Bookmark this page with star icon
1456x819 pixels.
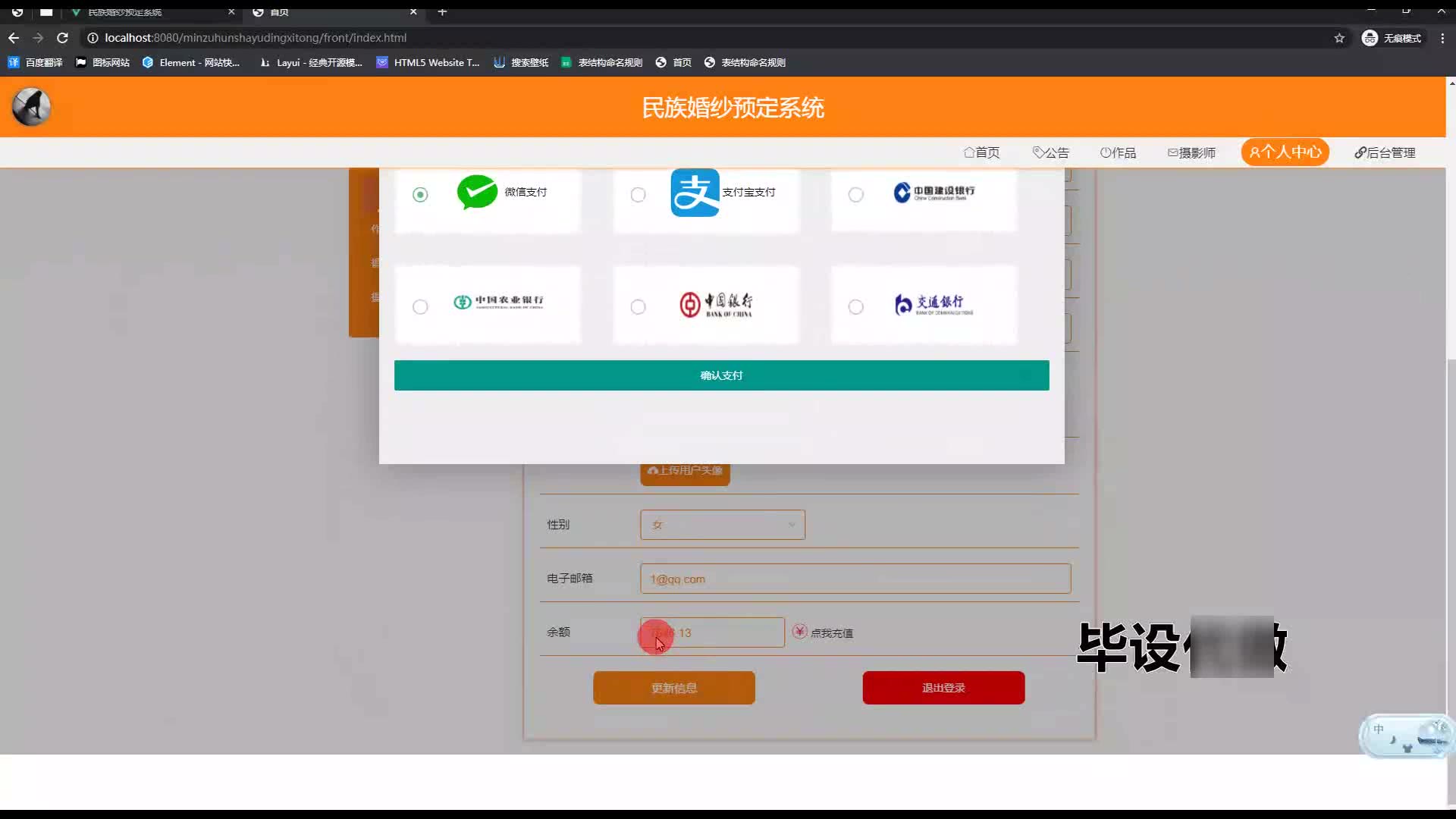1339,38
